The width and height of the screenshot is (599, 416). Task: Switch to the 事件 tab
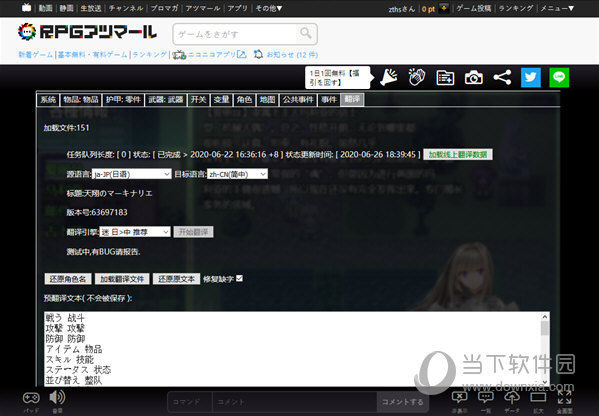(x=329, y=100)
